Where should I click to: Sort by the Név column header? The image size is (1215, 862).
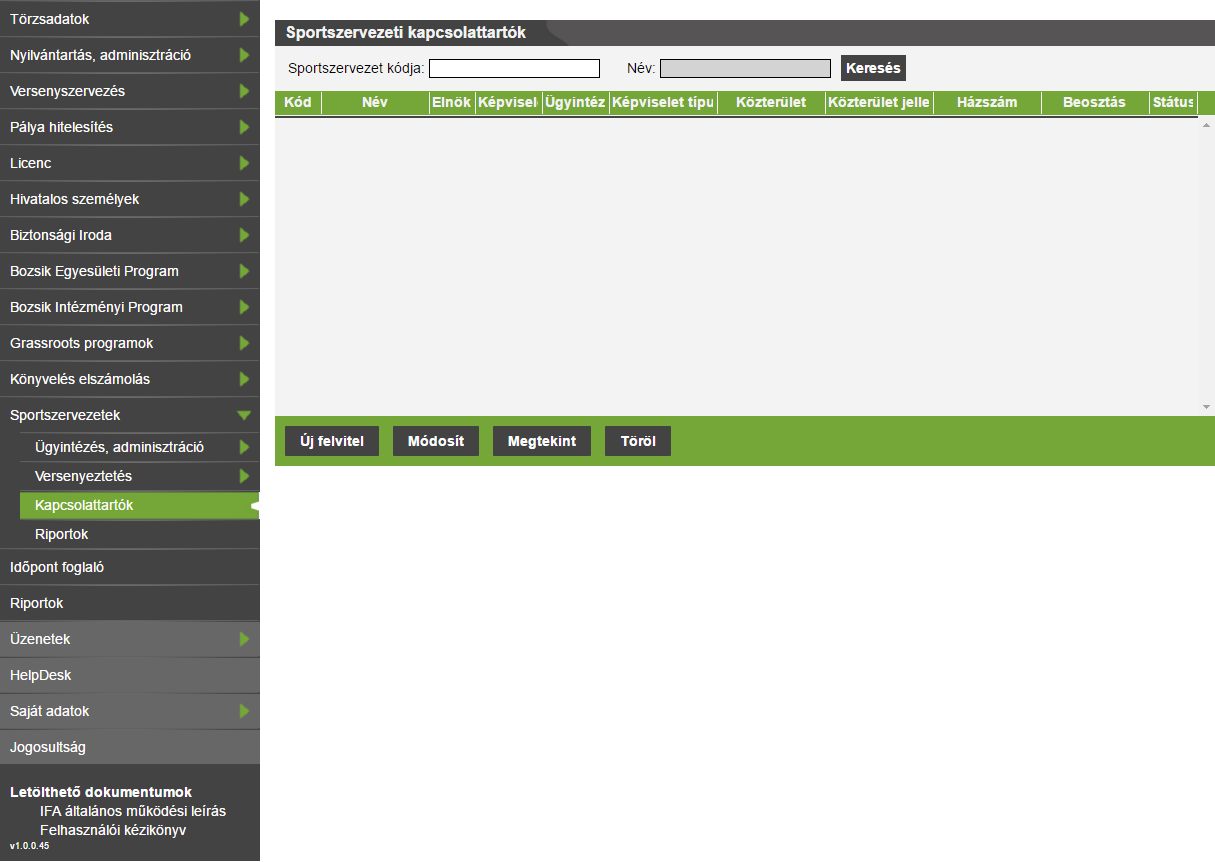pos(375,102)
